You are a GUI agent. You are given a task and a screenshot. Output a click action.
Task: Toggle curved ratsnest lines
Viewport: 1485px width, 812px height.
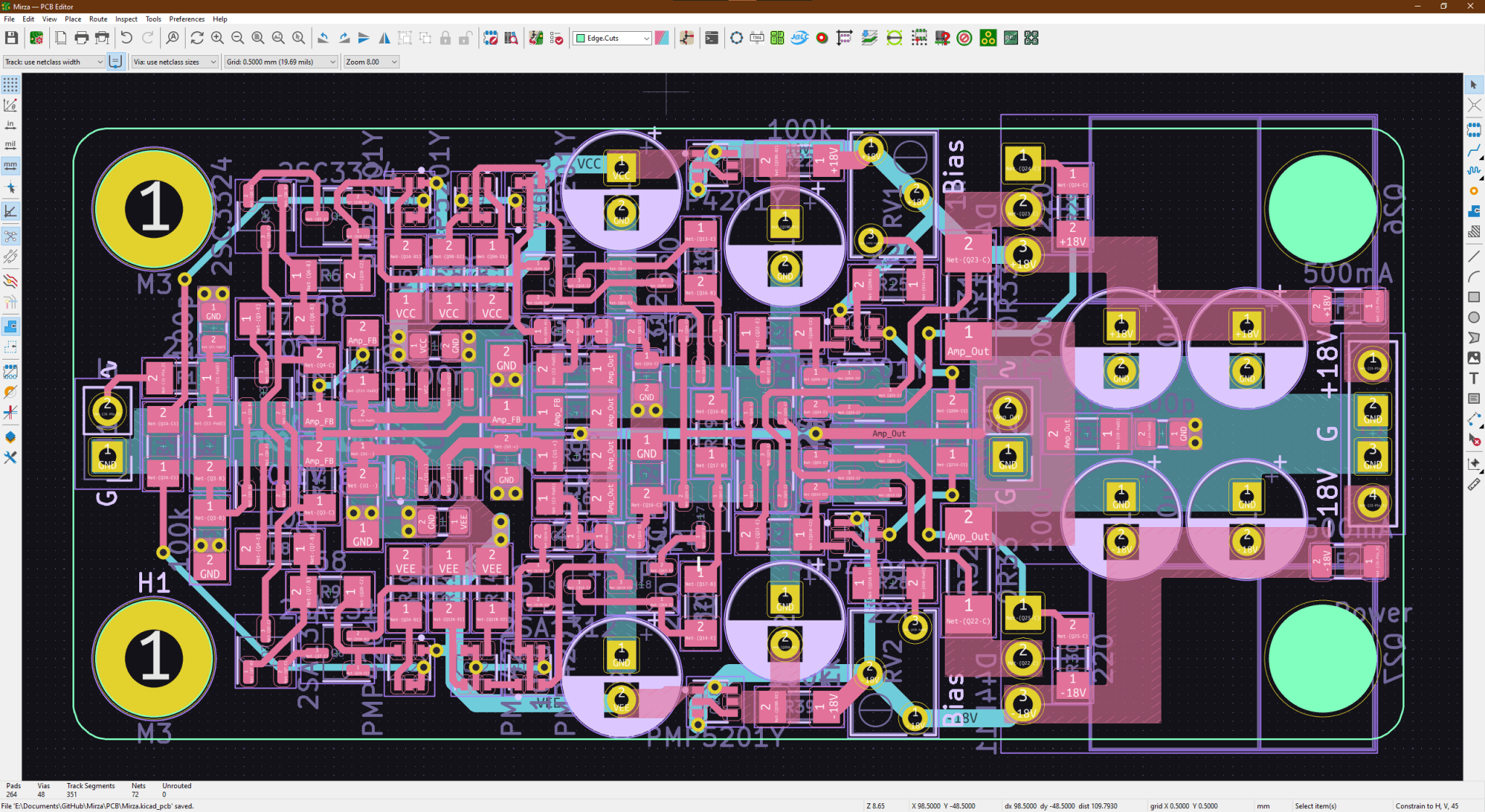(10, 257)
